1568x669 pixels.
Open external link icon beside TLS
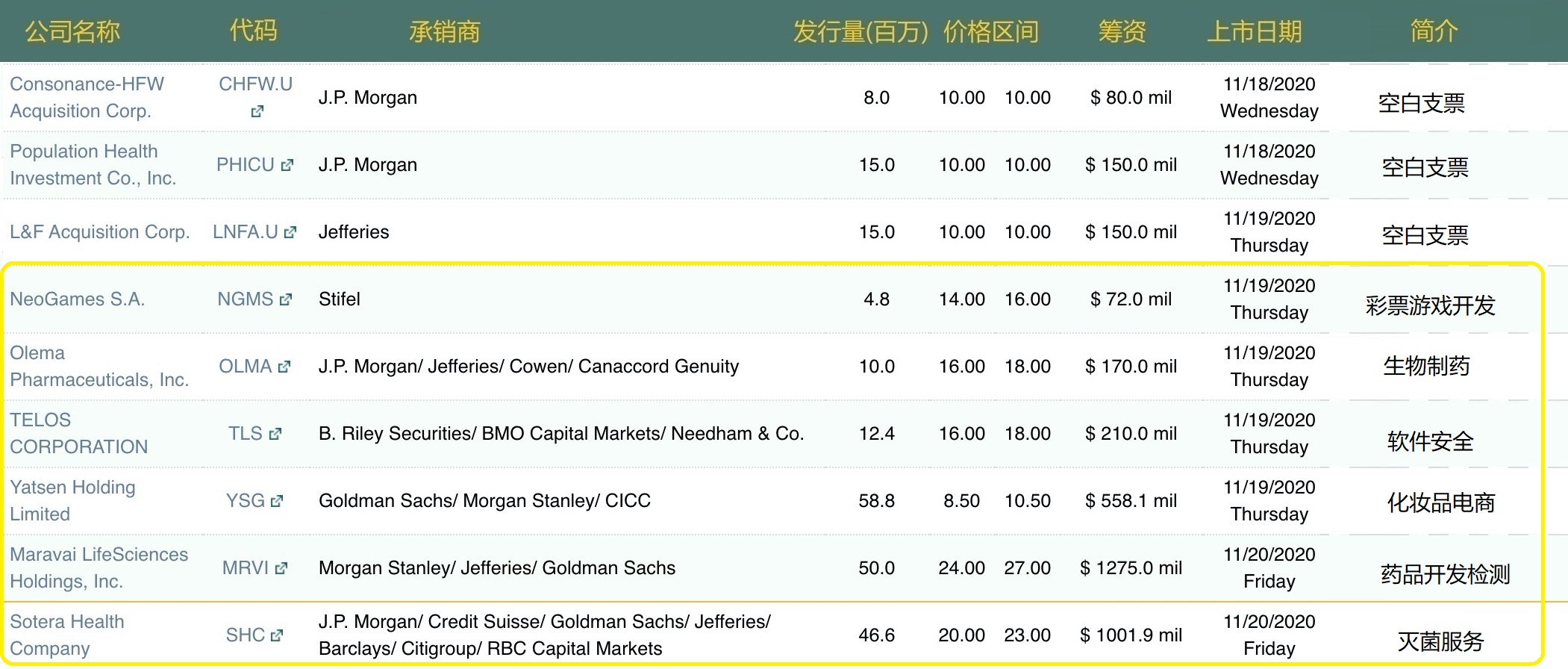[x=275, y=434]
